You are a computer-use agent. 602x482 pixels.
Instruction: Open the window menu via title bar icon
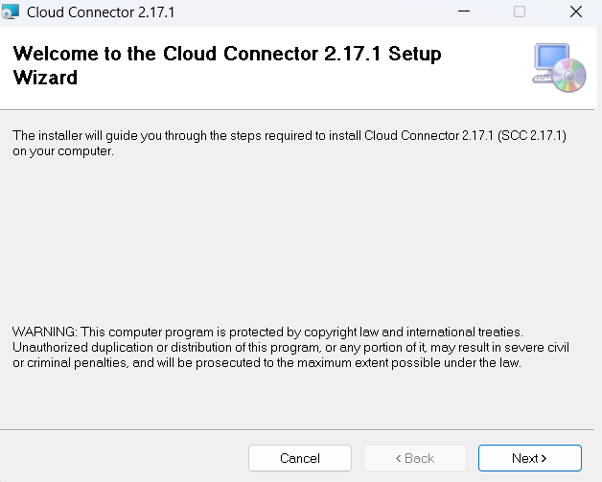point(10,12)
